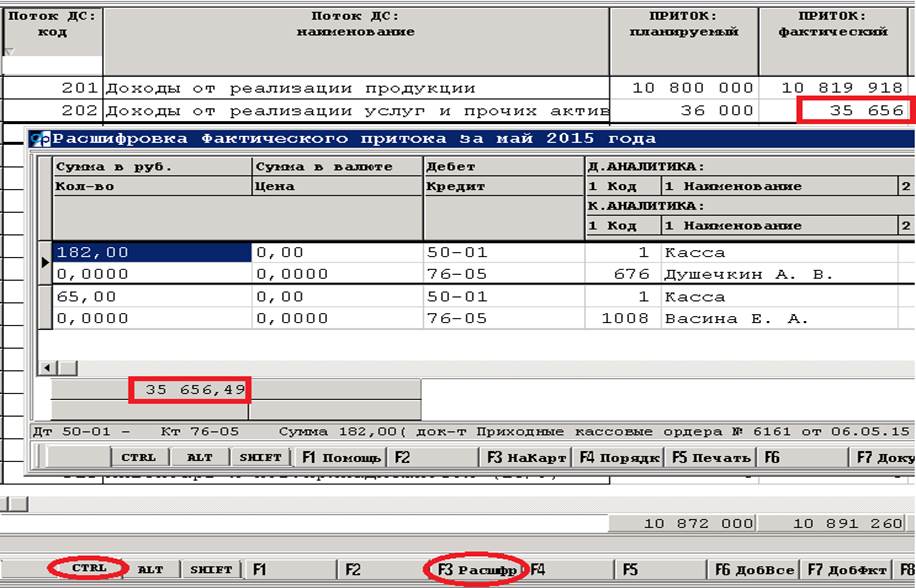The width and height of the screenshot is (916, 588).
Task: Select the 182,00 amount cell
Action: [151, 253]
